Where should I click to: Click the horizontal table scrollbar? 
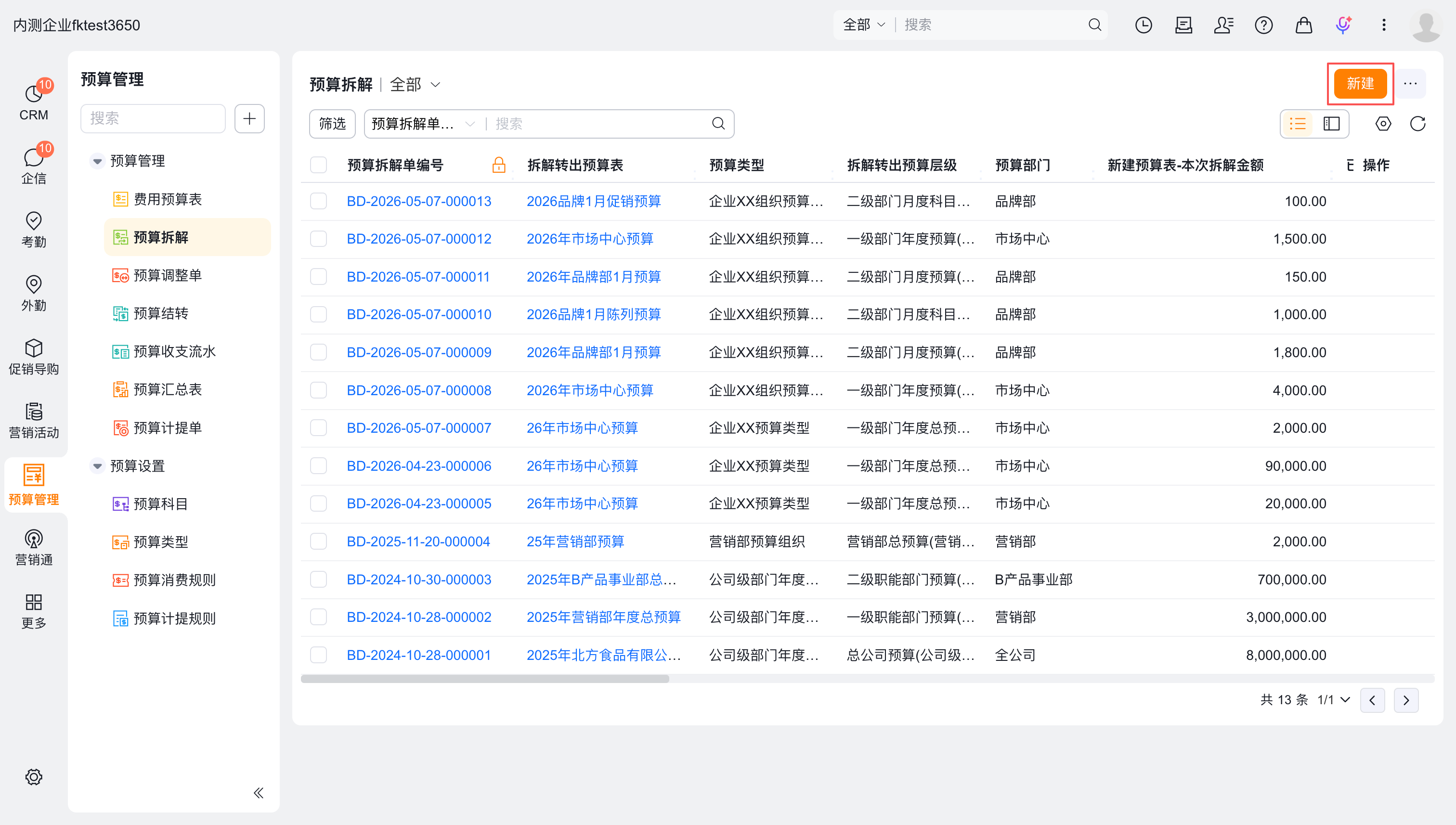(x=484, y=678)
